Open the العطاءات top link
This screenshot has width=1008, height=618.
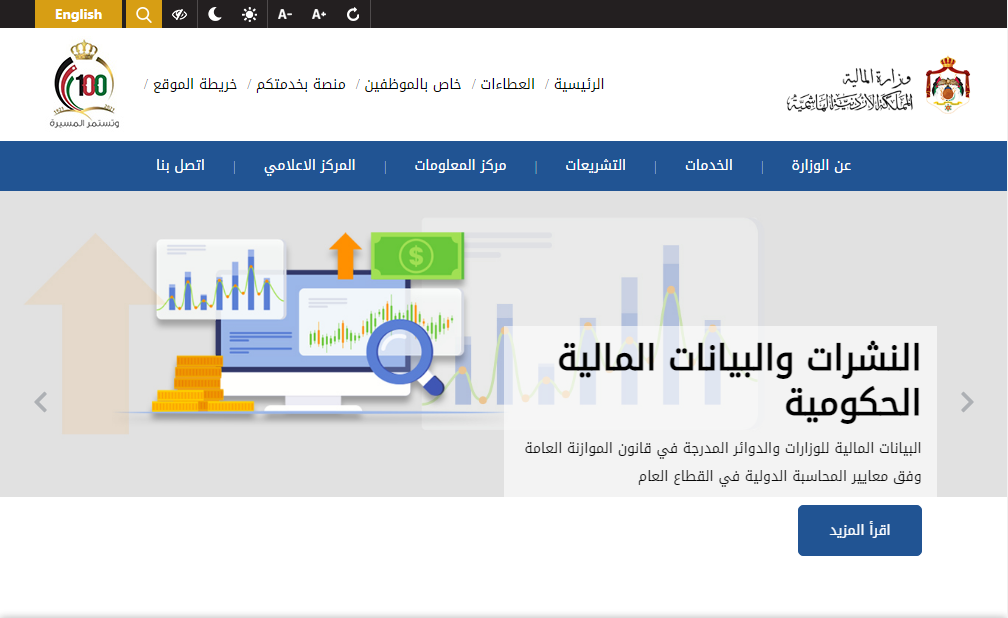(508, 84)
